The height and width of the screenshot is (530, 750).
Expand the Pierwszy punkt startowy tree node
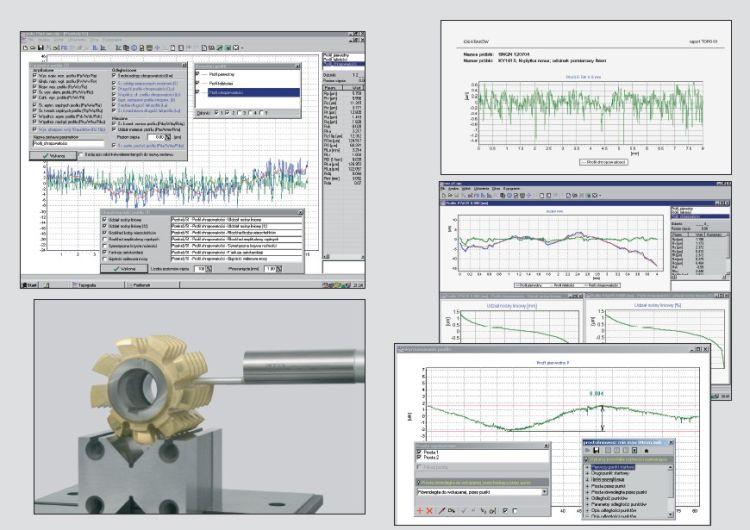point(587,467)
